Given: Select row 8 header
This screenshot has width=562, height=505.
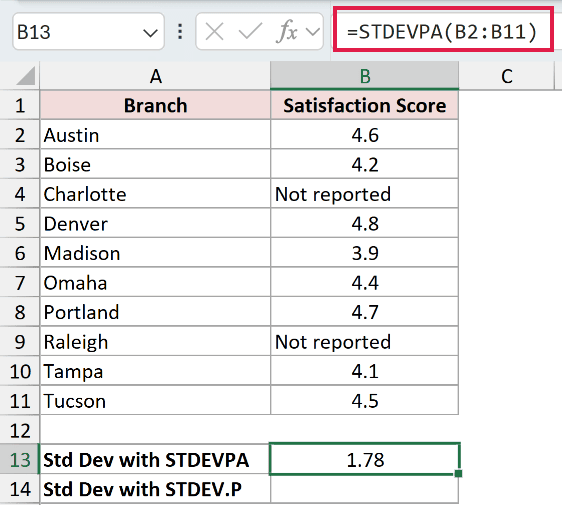Looking at the screenshot, I should (20, 312).
